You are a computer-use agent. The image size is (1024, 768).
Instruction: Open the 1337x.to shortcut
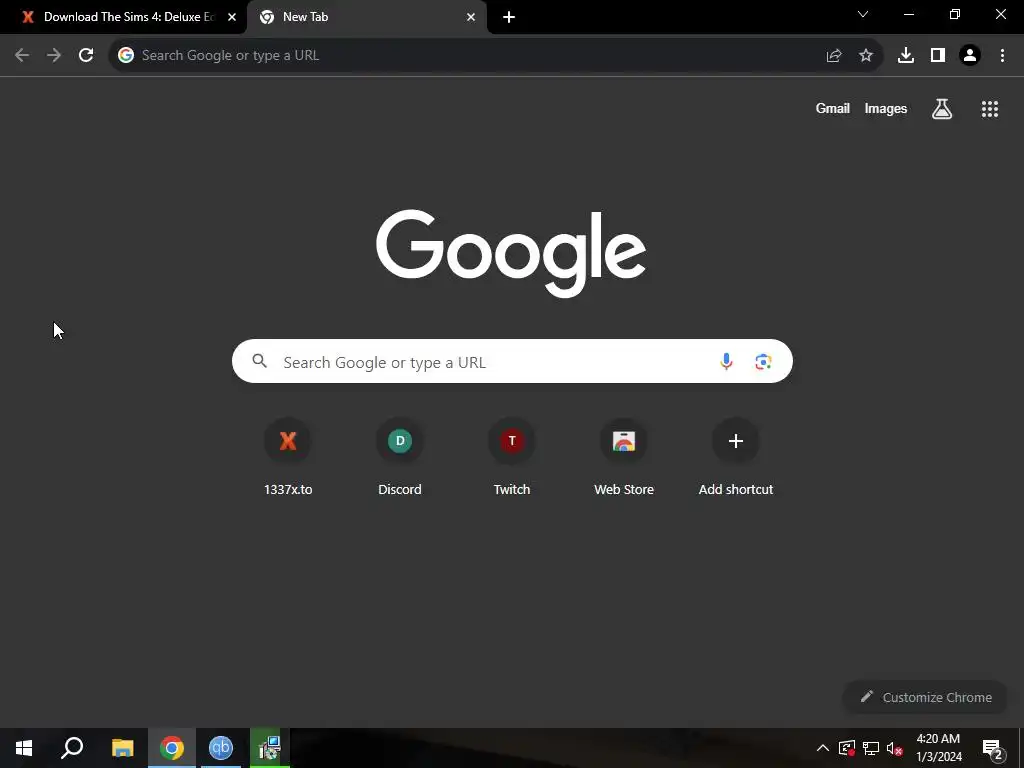[288, 456]
